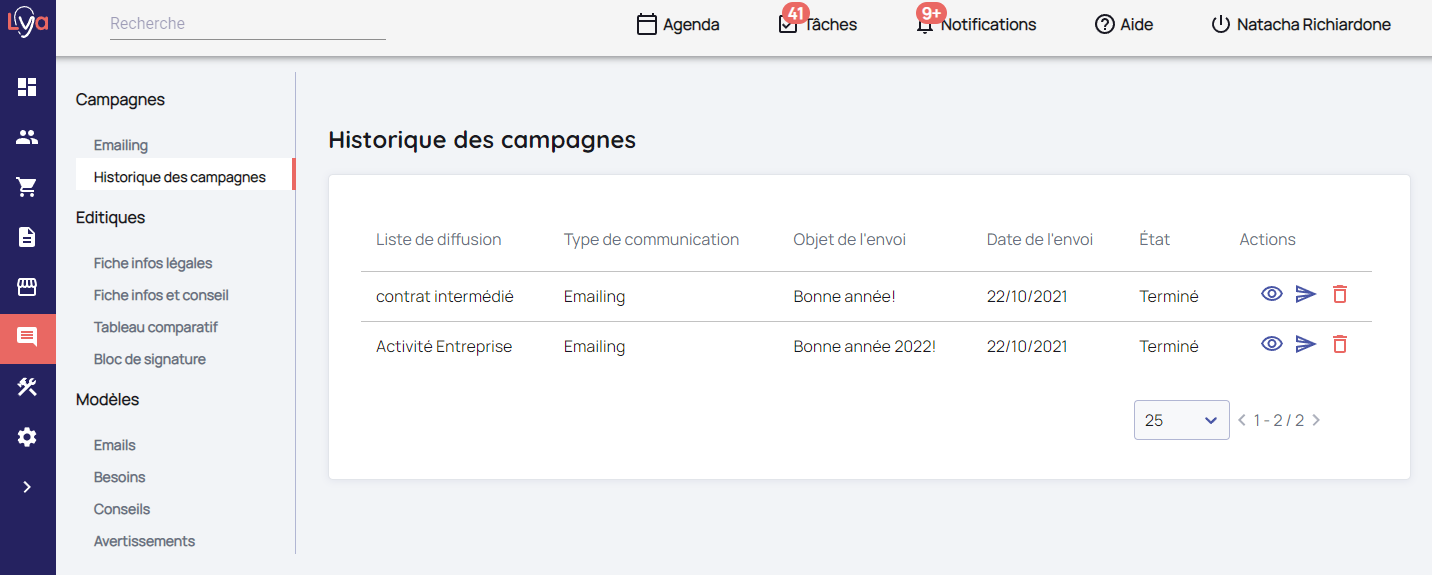Open the Aide help link

pyautogui.click(x=1124, y=24)
